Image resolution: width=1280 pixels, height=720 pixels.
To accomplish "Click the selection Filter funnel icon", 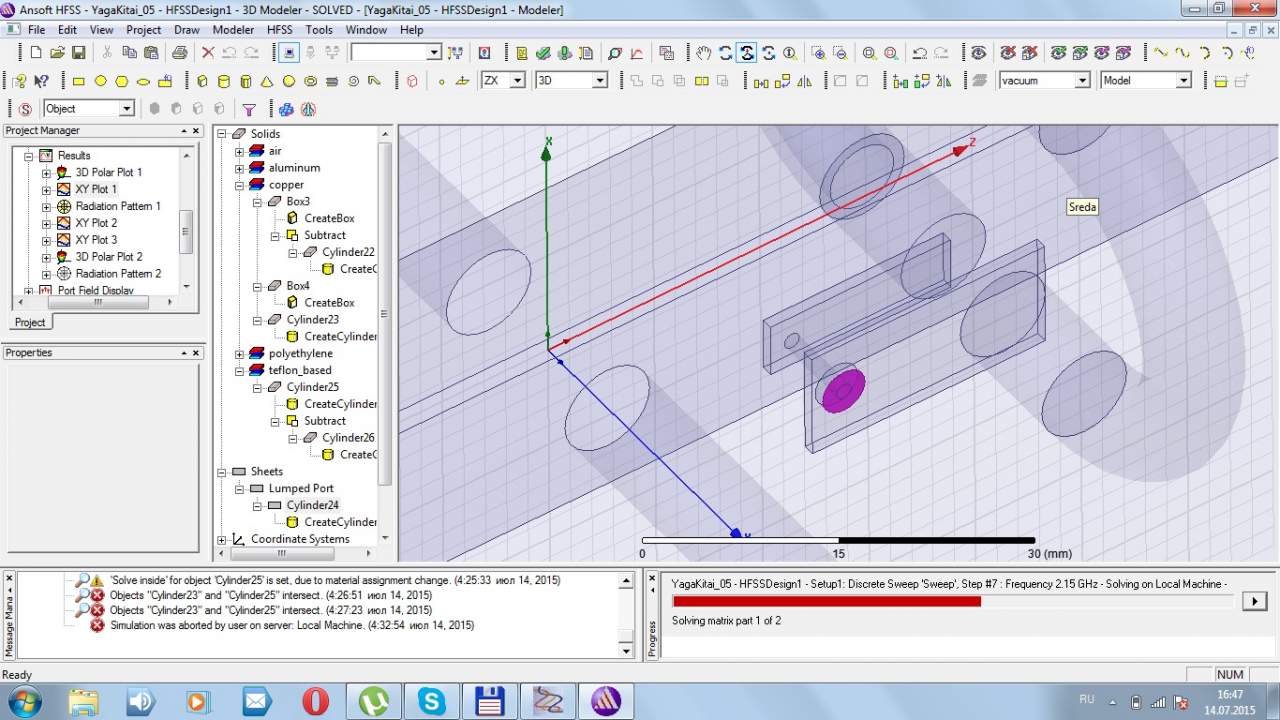I will 249,109.
